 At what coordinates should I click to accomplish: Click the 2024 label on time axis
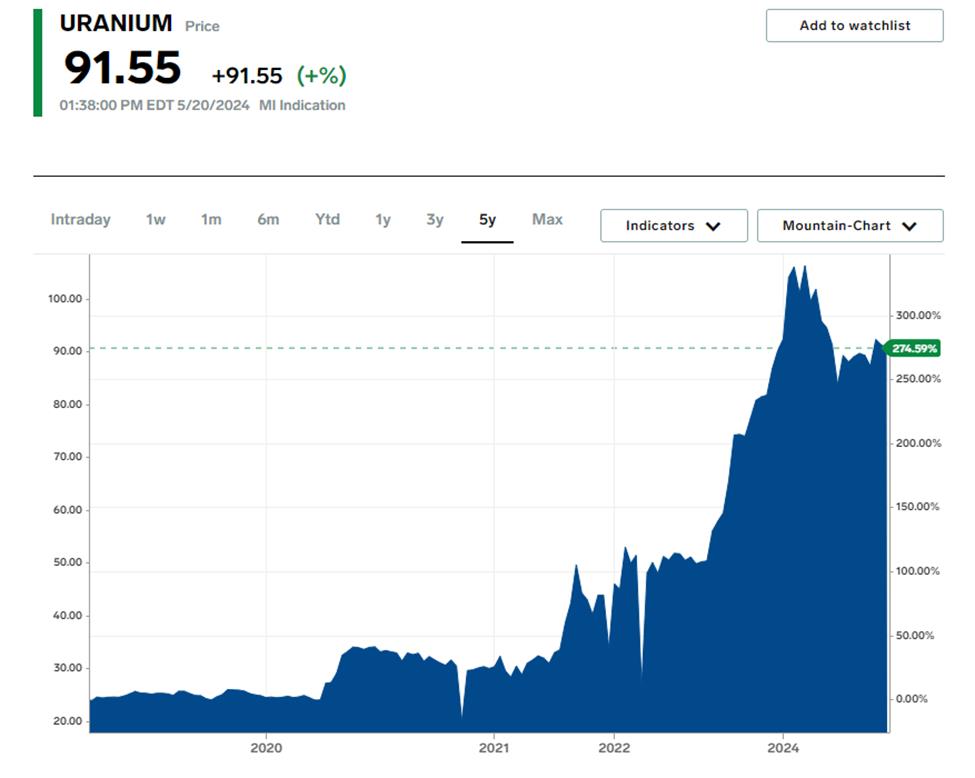[783, 748]
